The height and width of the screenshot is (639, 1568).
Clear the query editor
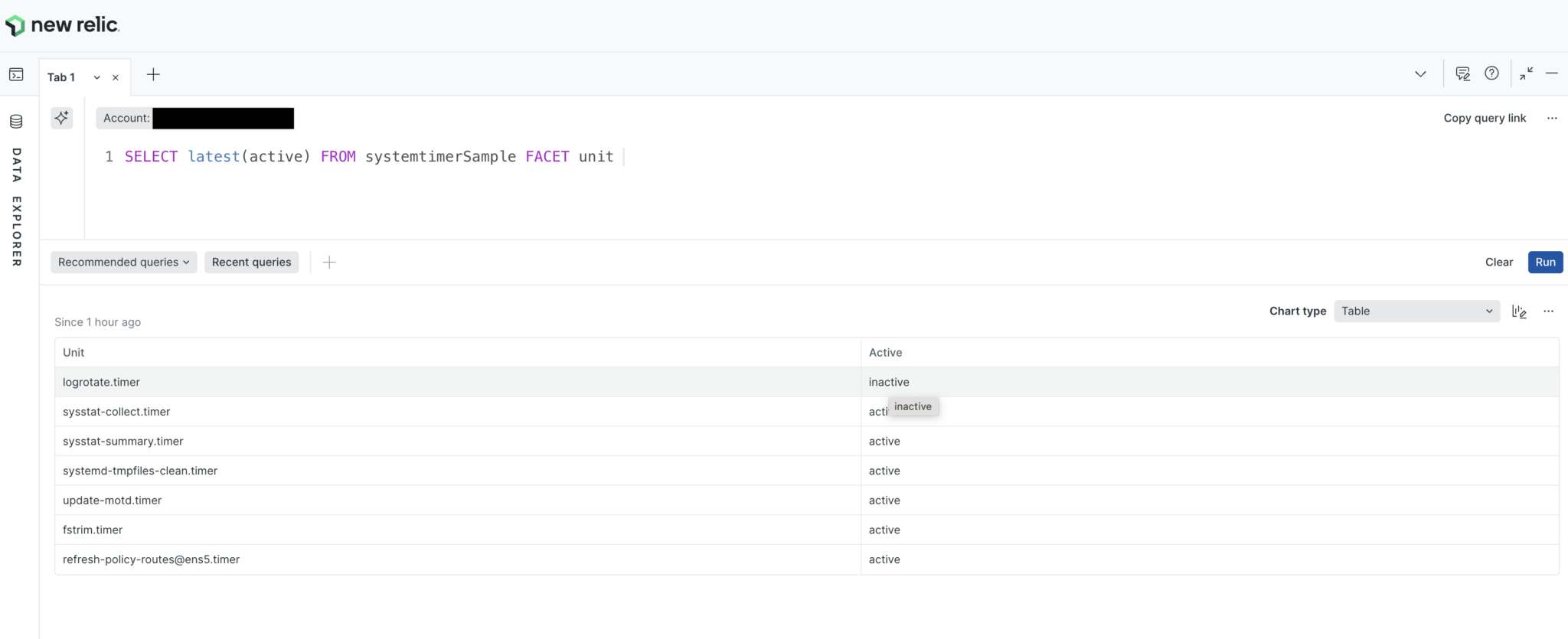click(1498, 262)
